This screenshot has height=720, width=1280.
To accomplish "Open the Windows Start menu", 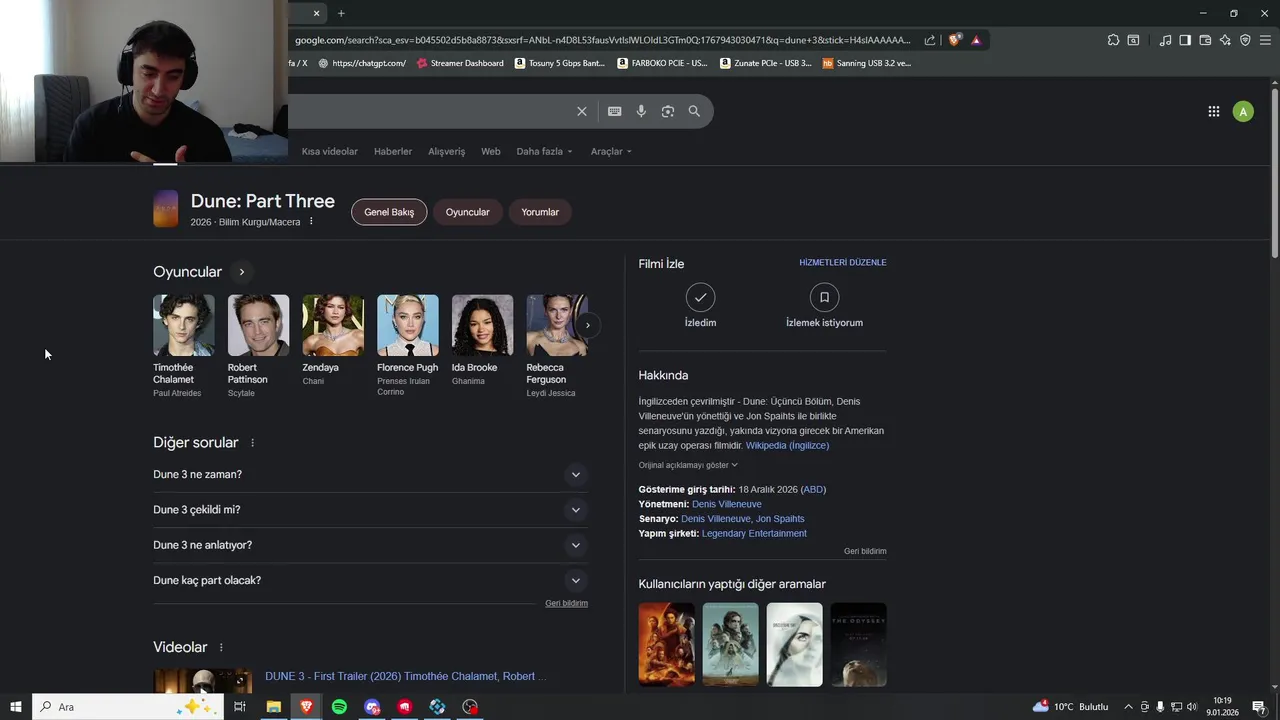I will point(15,707).
